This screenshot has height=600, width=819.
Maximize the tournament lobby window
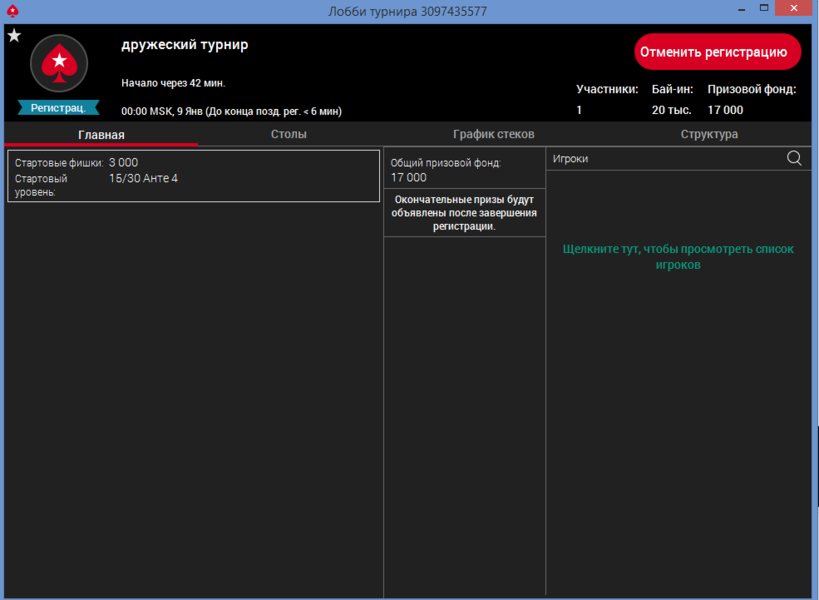[764, 9]
